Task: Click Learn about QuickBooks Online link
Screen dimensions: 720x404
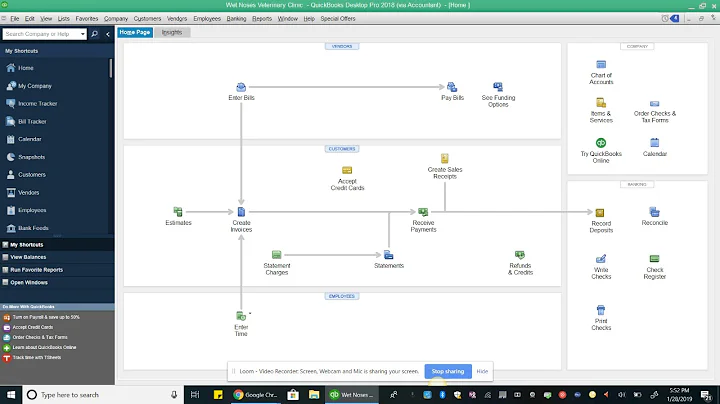Action: pyautogui.click(x=44, y=348)
